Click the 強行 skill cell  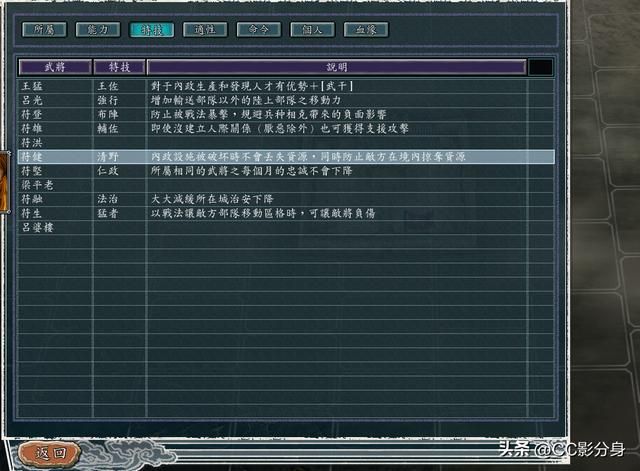click(x=108, y=100)
